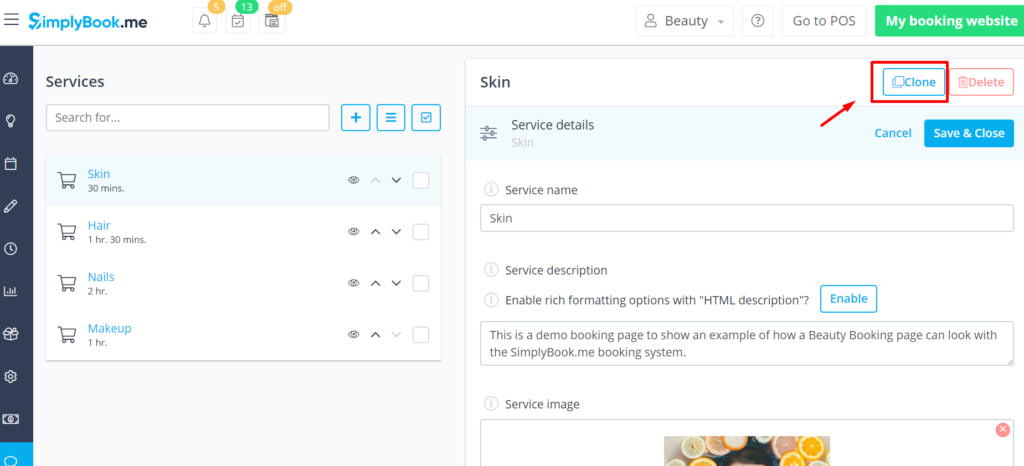Click the dashboard gauge icon in sidebar
This screenshot has width=1024, height=466.
coord(10,79)
